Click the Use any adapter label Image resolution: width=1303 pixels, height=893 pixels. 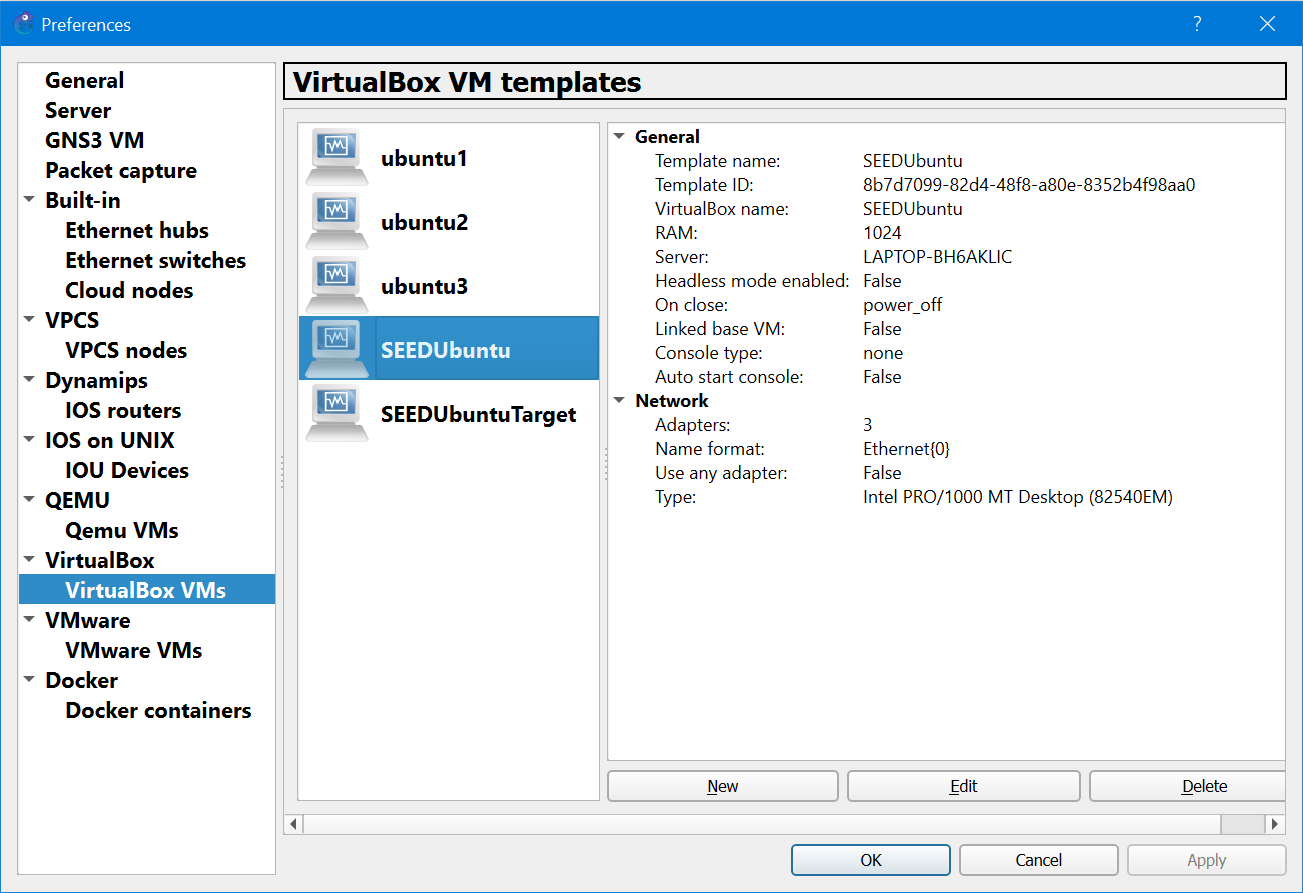pos(721,473)
